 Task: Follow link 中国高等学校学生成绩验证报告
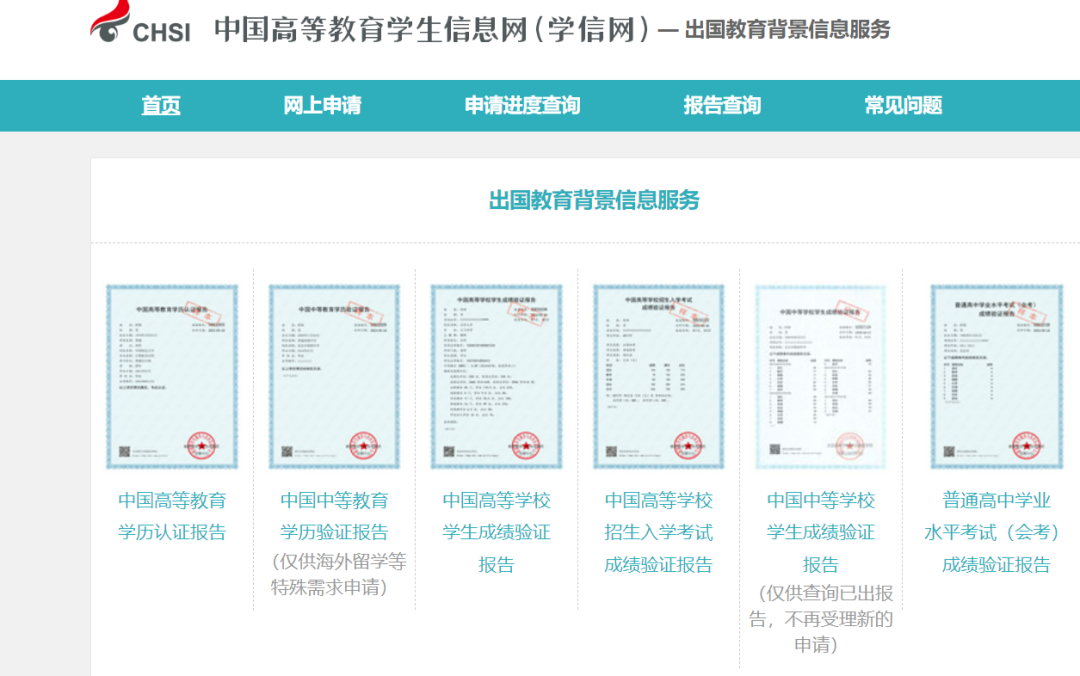[x=497, y=533]
